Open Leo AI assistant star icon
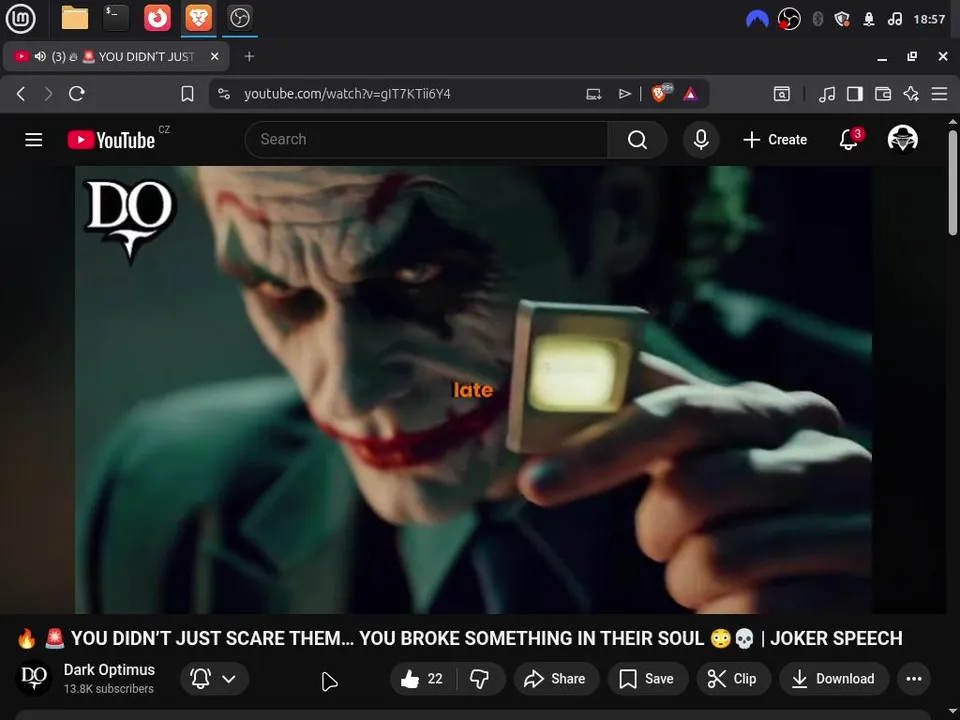Image resolution: width=960 pixels, height=720 pixels. click(911, 94)
